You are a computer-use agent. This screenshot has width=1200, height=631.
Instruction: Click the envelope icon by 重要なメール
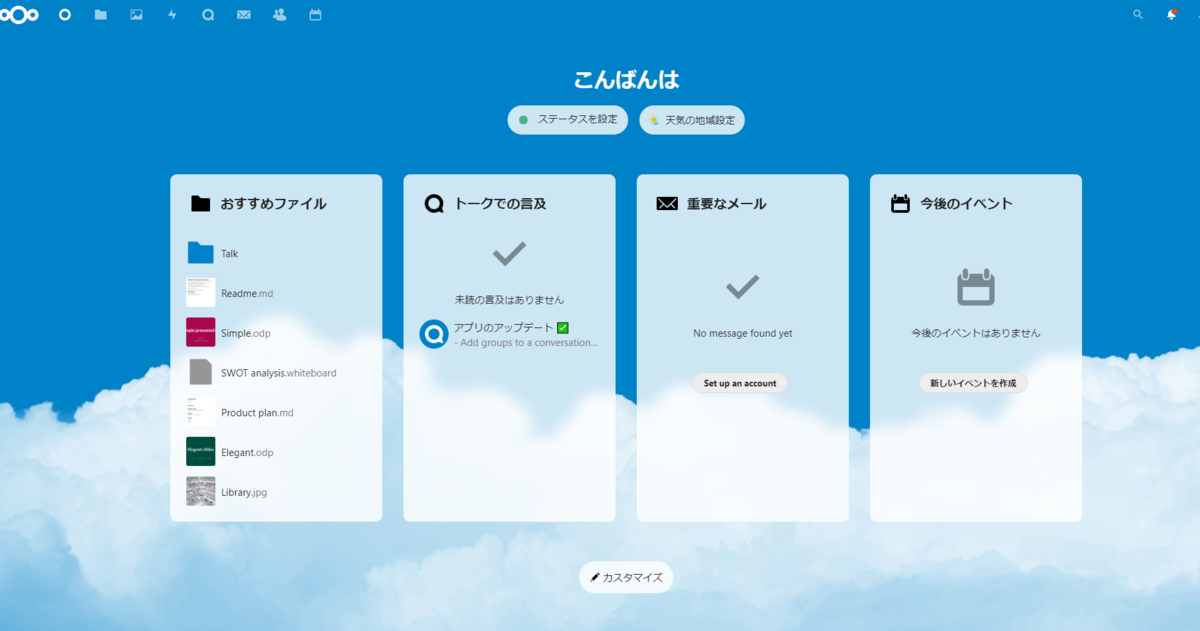tap(667, 203)
